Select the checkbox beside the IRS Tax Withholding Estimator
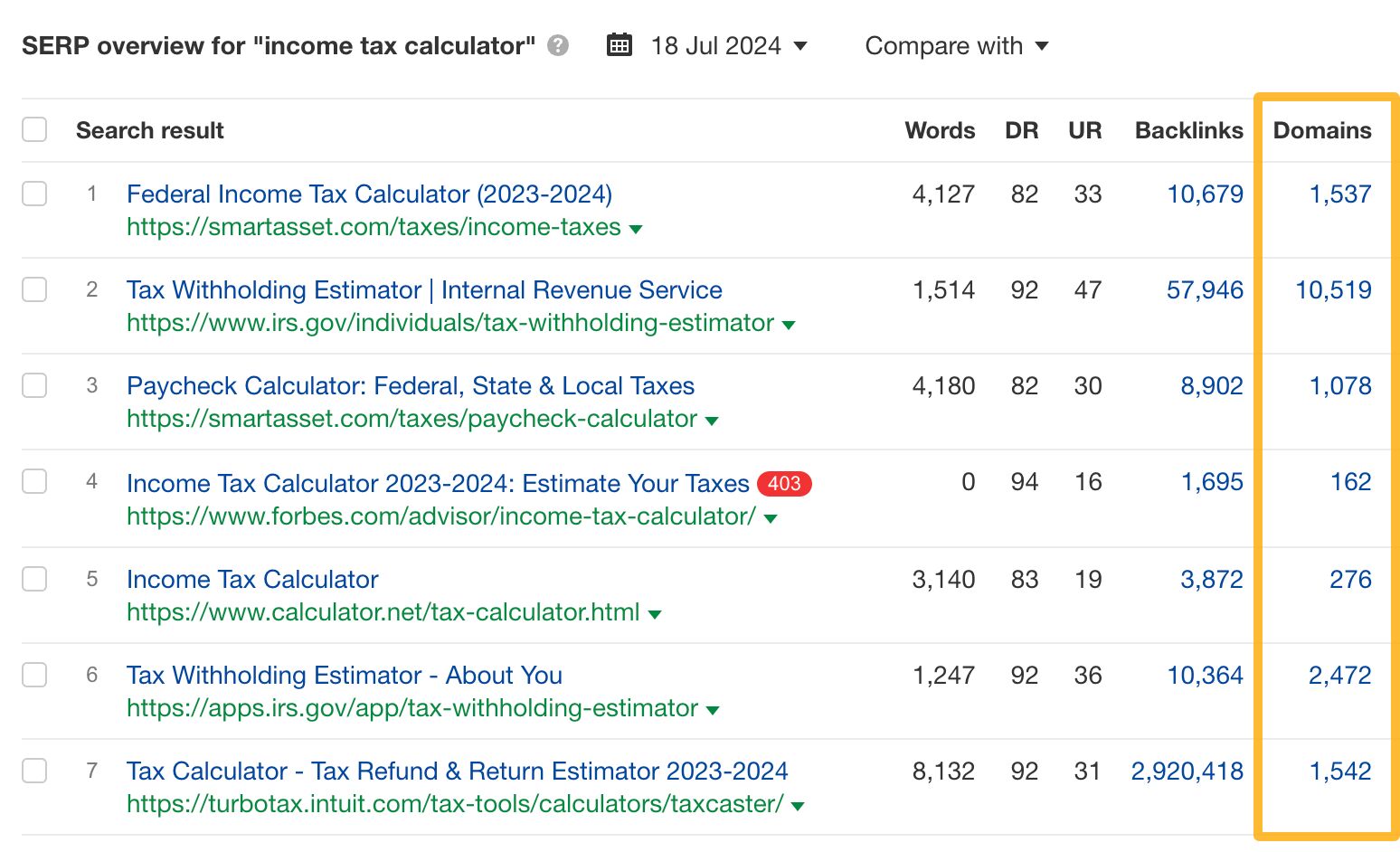 click(x=33, y=289)
